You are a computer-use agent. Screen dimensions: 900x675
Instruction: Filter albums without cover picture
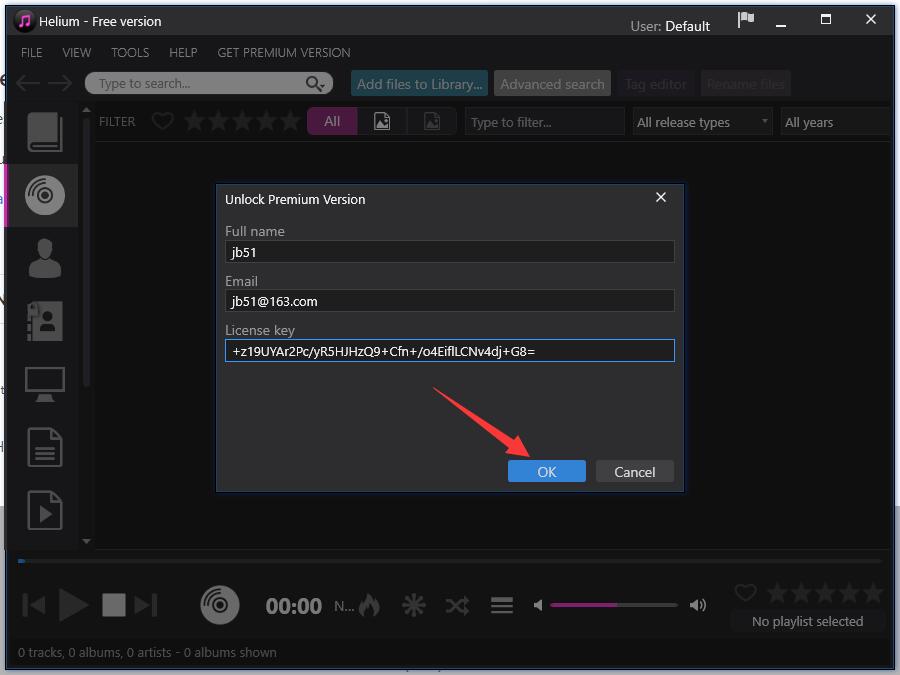click(x=432, y=121)
